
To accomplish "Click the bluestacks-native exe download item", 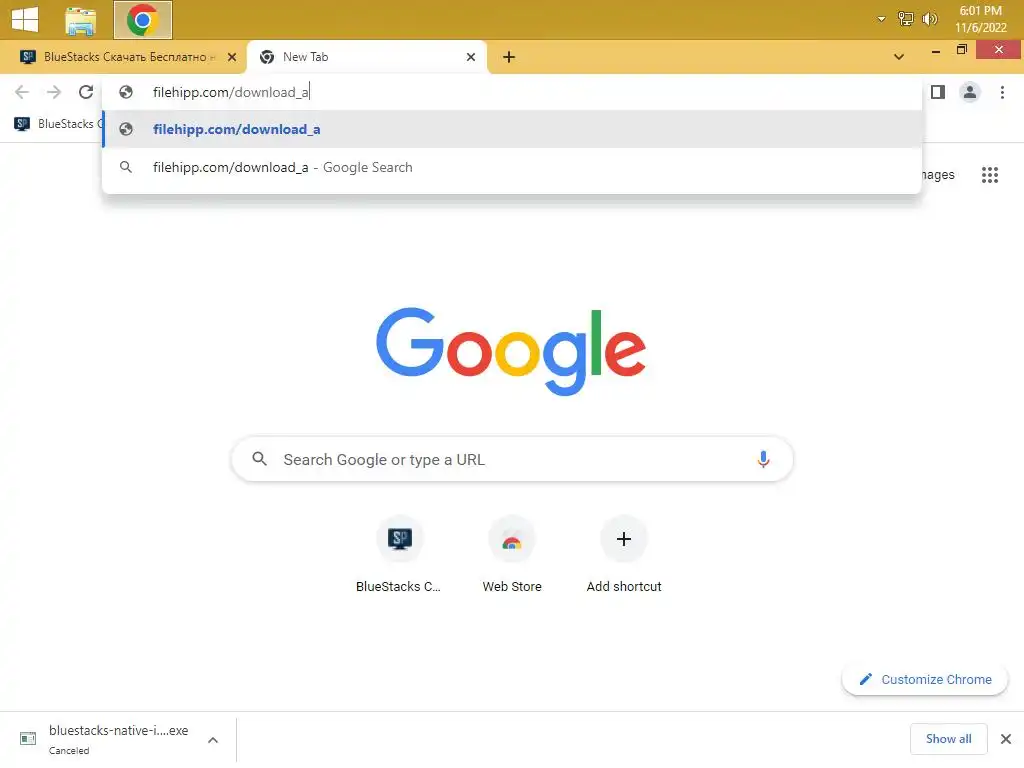I will point(104,739).
